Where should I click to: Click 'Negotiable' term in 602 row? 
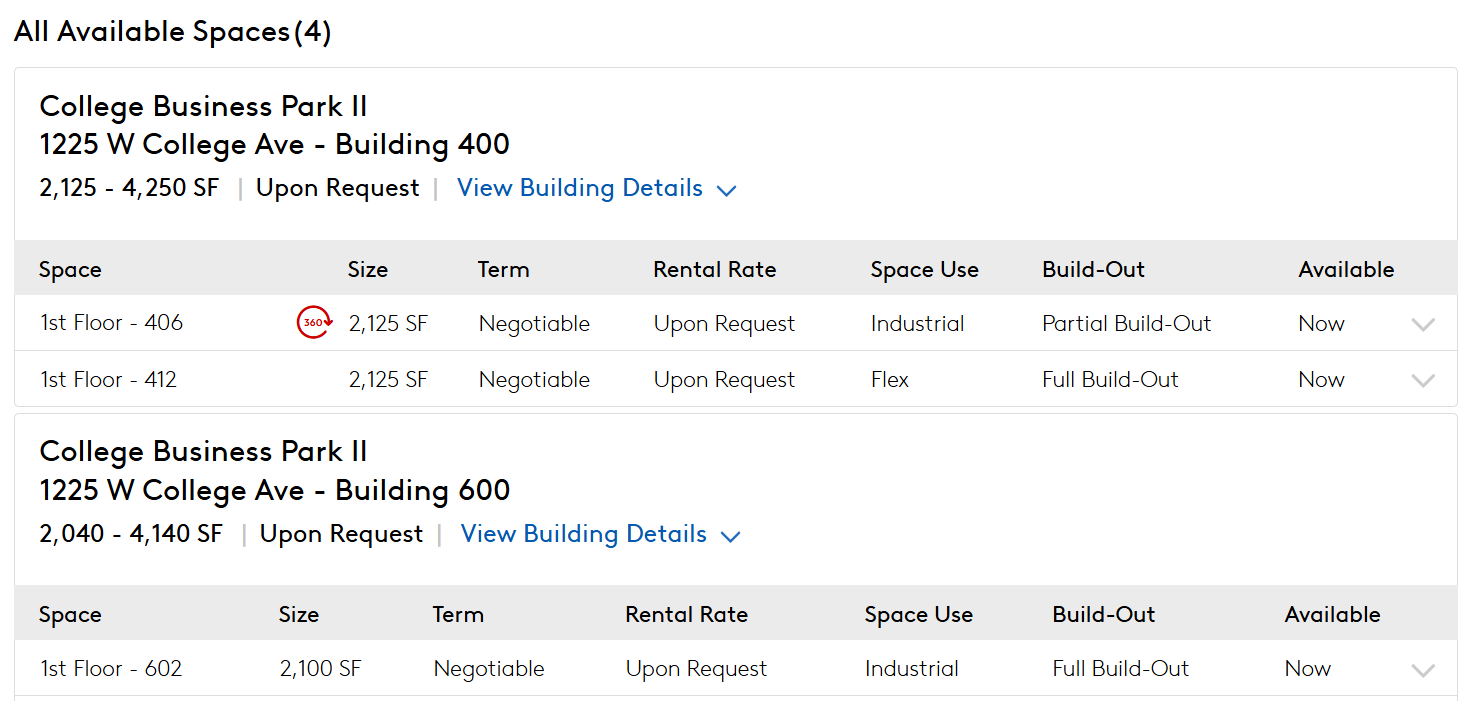(x=489, y=668)
